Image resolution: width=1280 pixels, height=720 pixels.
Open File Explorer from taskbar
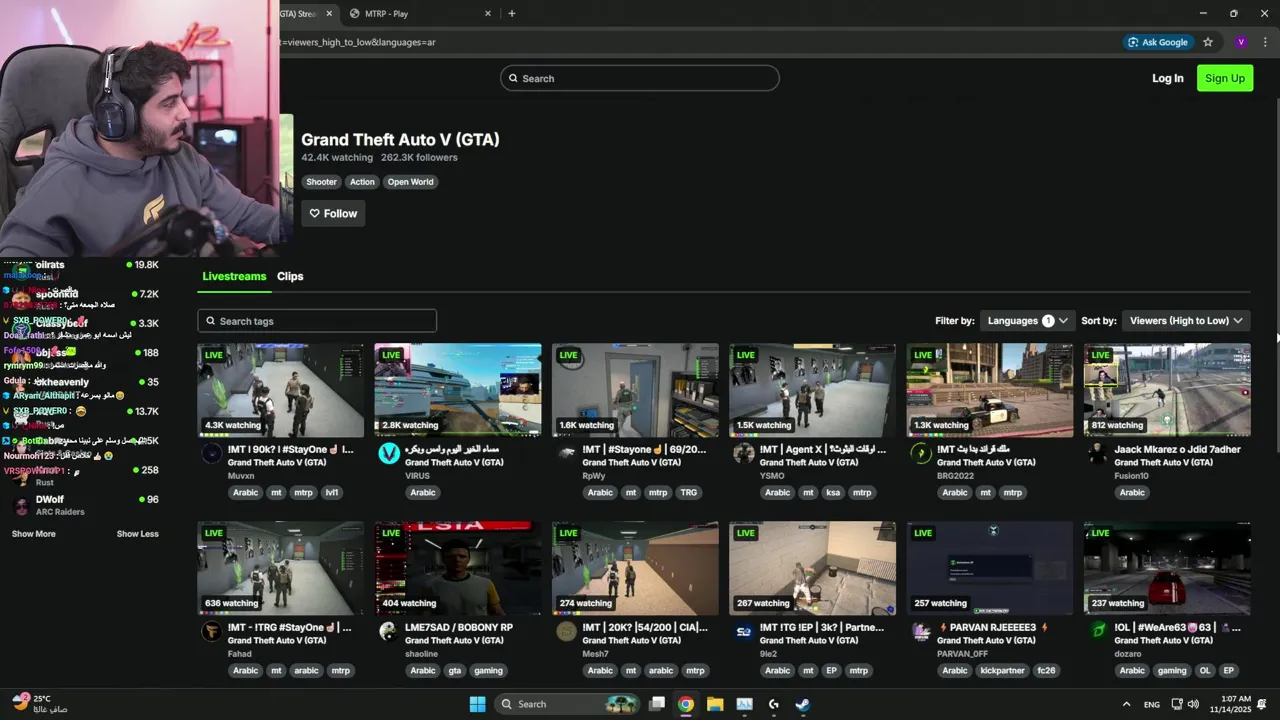point(715,704)
